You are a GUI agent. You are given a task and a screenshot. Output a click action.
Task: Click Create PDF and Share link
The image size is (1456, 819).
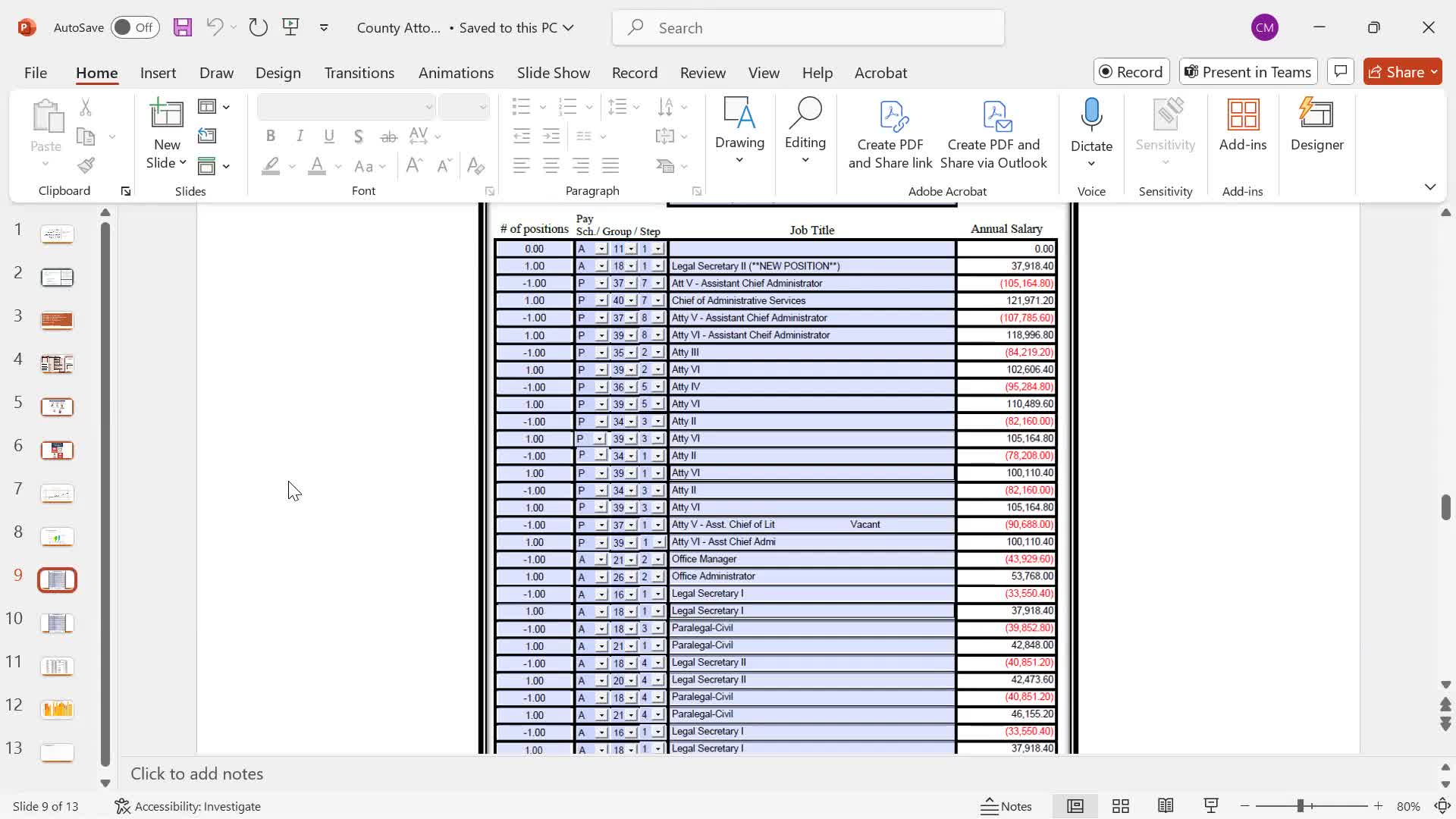pos(890,135)
